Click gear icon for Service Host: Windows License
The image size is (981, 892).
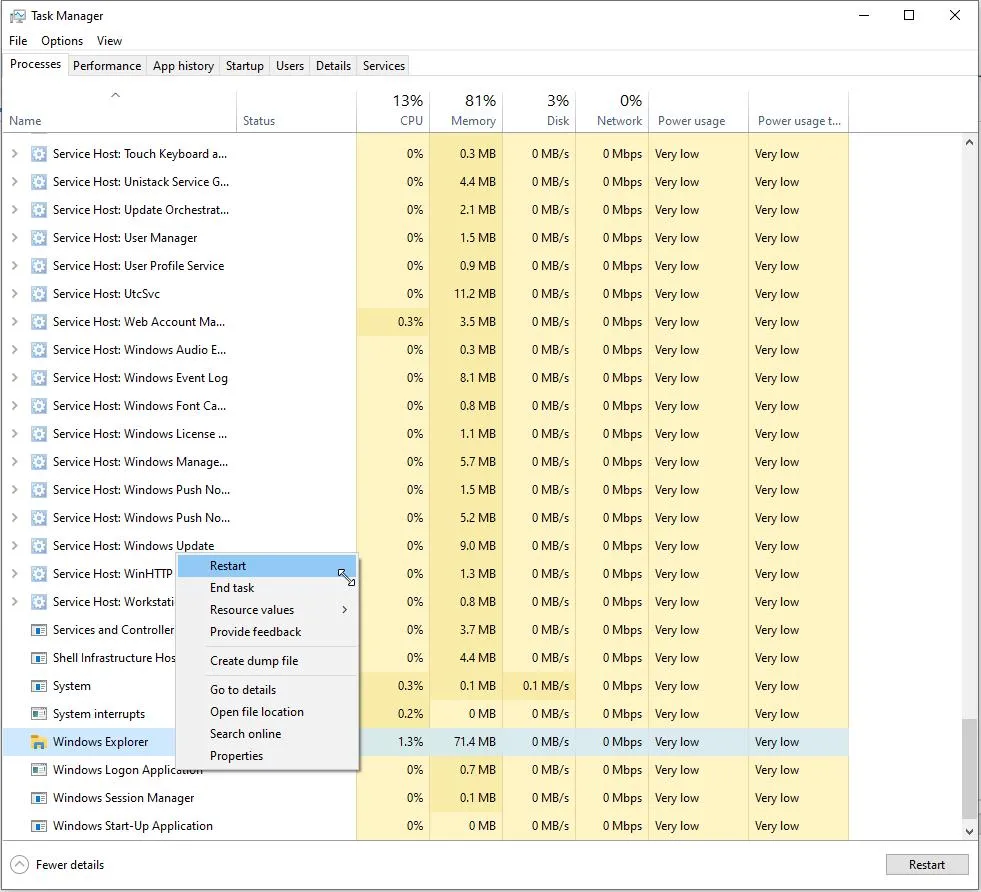pos(39,434)
